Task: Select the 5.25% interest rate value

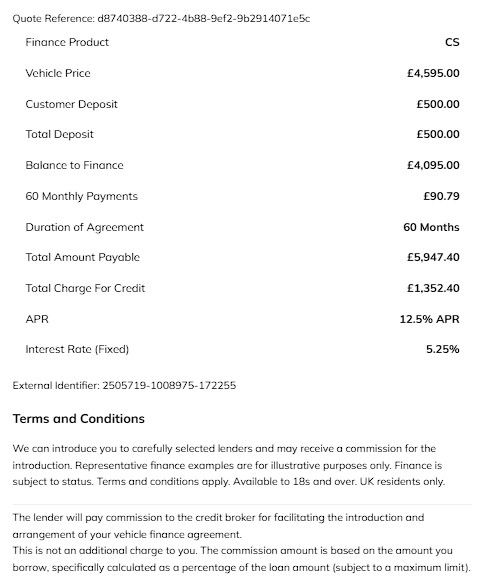Action: (442, 349)
